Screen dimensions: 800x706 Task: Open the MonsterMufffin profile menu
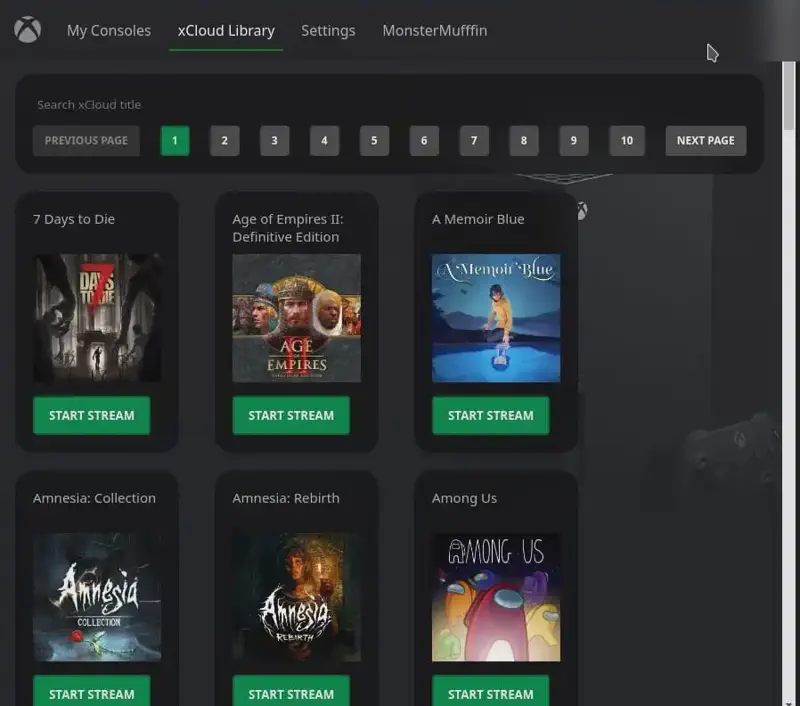coord(435,30)
